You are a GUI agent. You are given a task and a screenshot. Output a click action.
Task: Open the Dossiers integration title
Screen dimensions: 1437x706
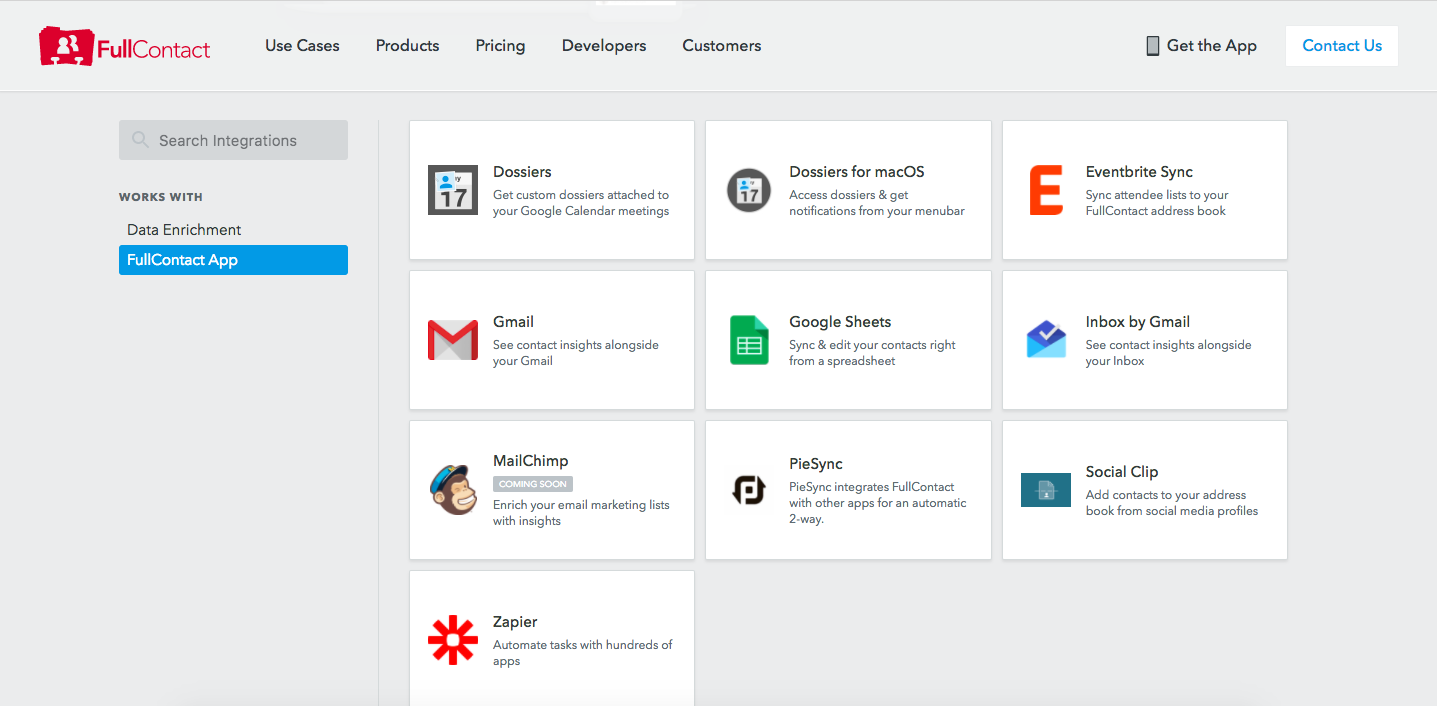point(522,172)
